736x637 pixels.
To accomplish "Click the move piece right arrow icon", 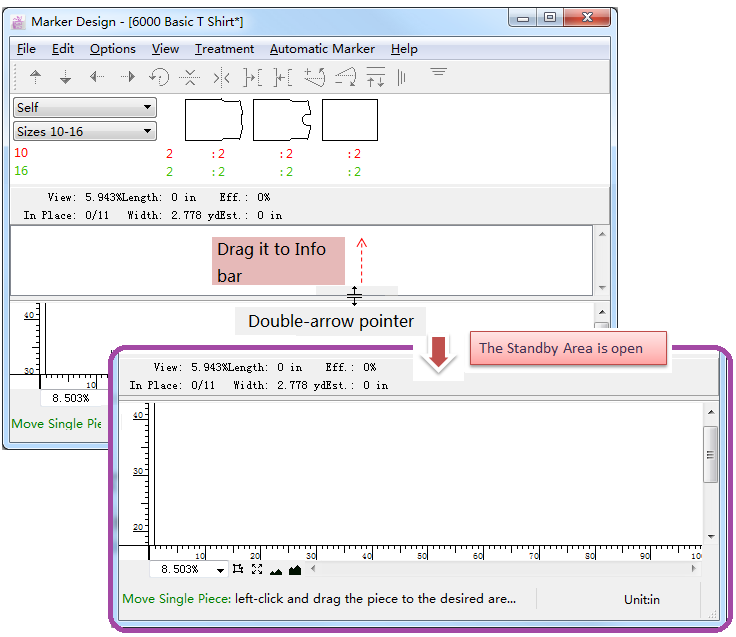I will pyautogui.click(x=127, y=77).
